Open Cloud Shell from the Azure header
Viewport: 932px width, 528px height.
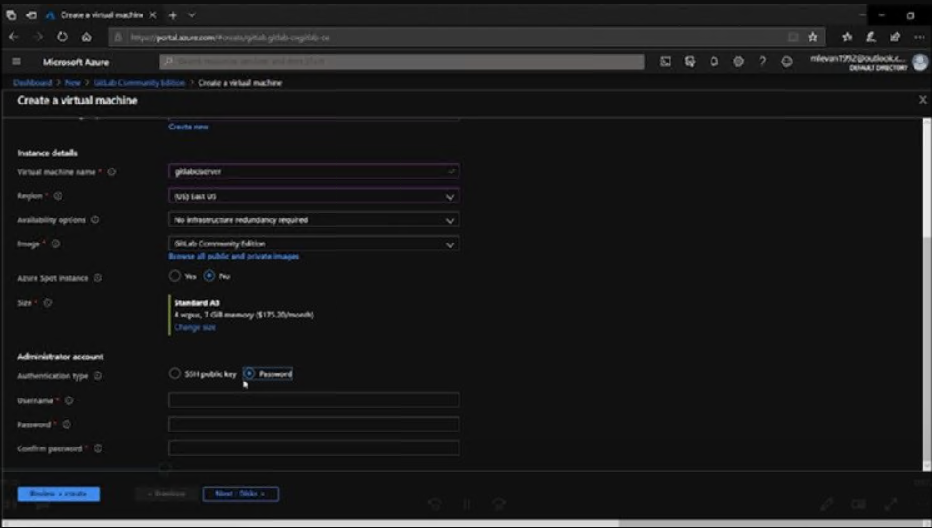point(665,62)
